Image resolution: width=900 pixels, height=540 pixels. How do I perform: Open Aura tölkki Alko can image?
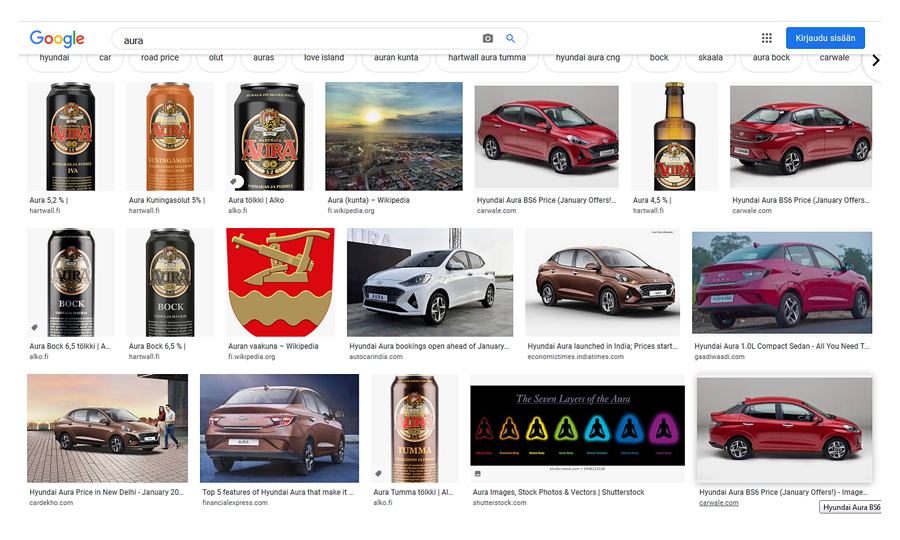point(269,136)
